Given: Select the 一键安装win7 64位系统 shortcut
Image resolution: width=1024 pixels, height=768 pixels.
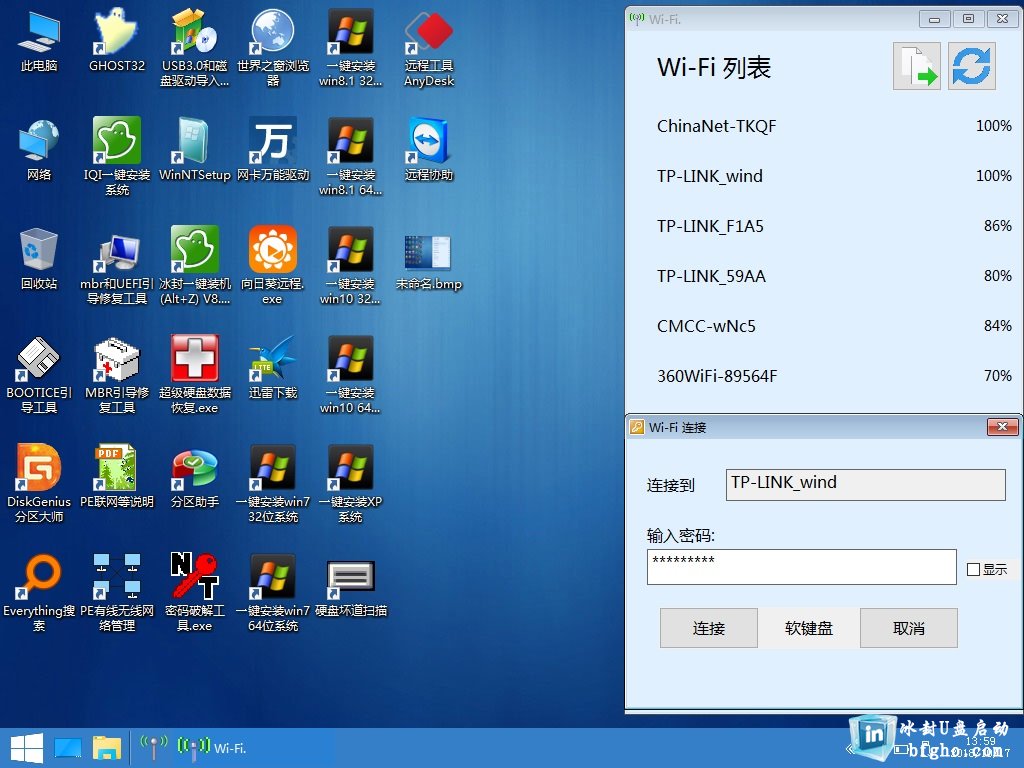Looking at the screenshot, I should coord(273,593).
